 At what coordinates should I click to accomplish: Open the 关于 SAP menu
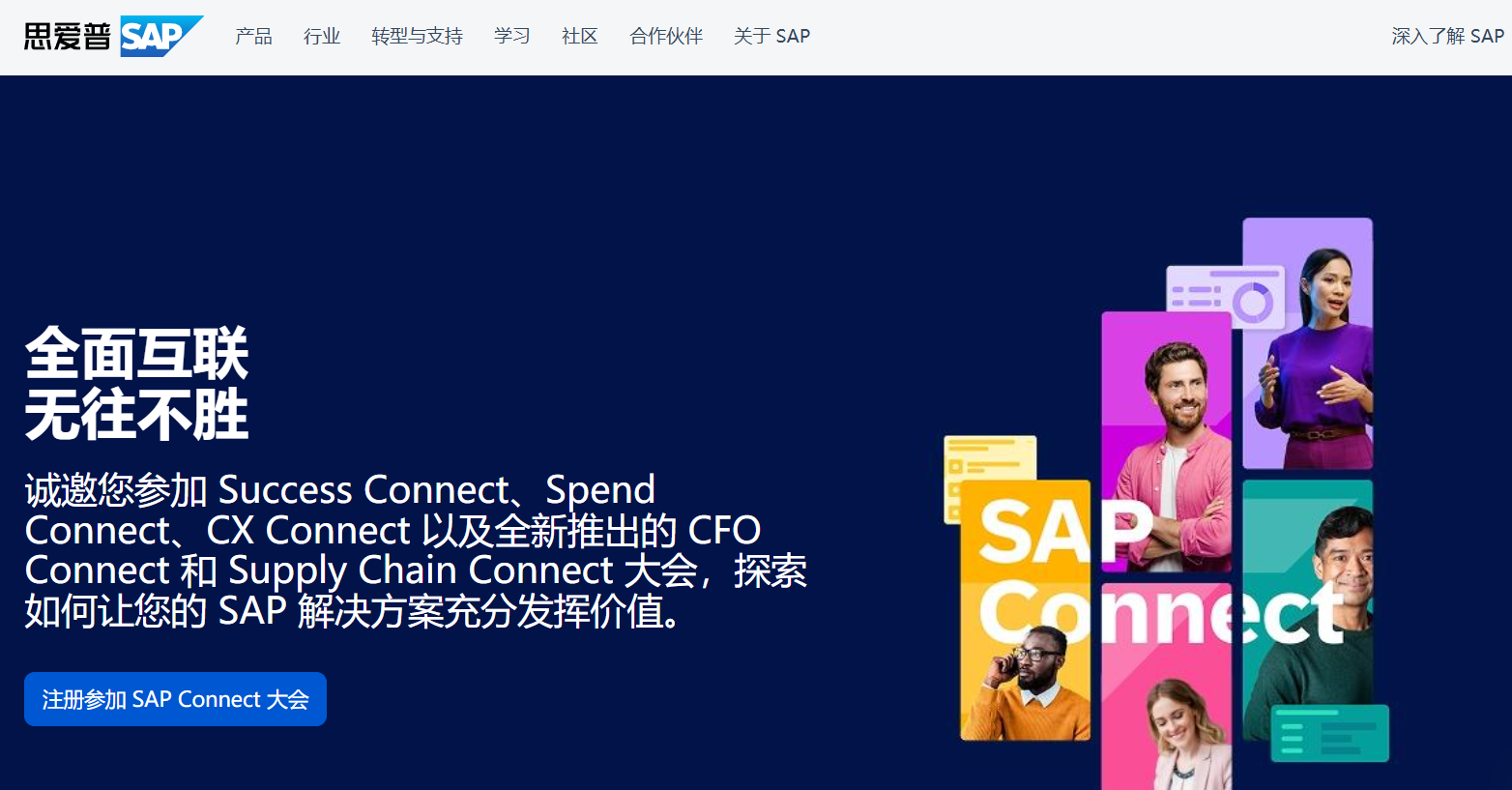[771, 37]
